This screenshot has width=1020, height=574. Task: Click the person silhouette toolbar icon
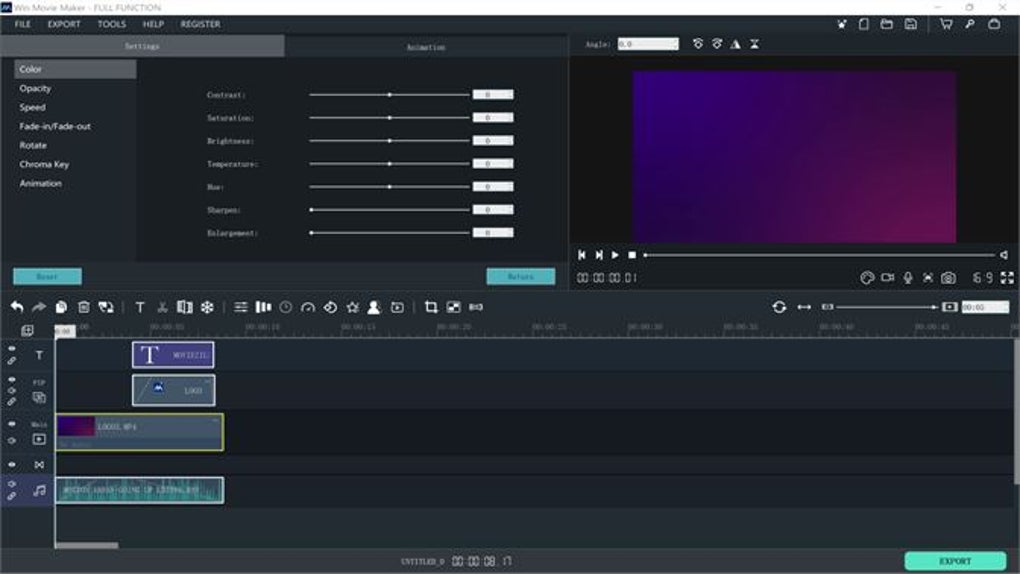click(374, 307)
